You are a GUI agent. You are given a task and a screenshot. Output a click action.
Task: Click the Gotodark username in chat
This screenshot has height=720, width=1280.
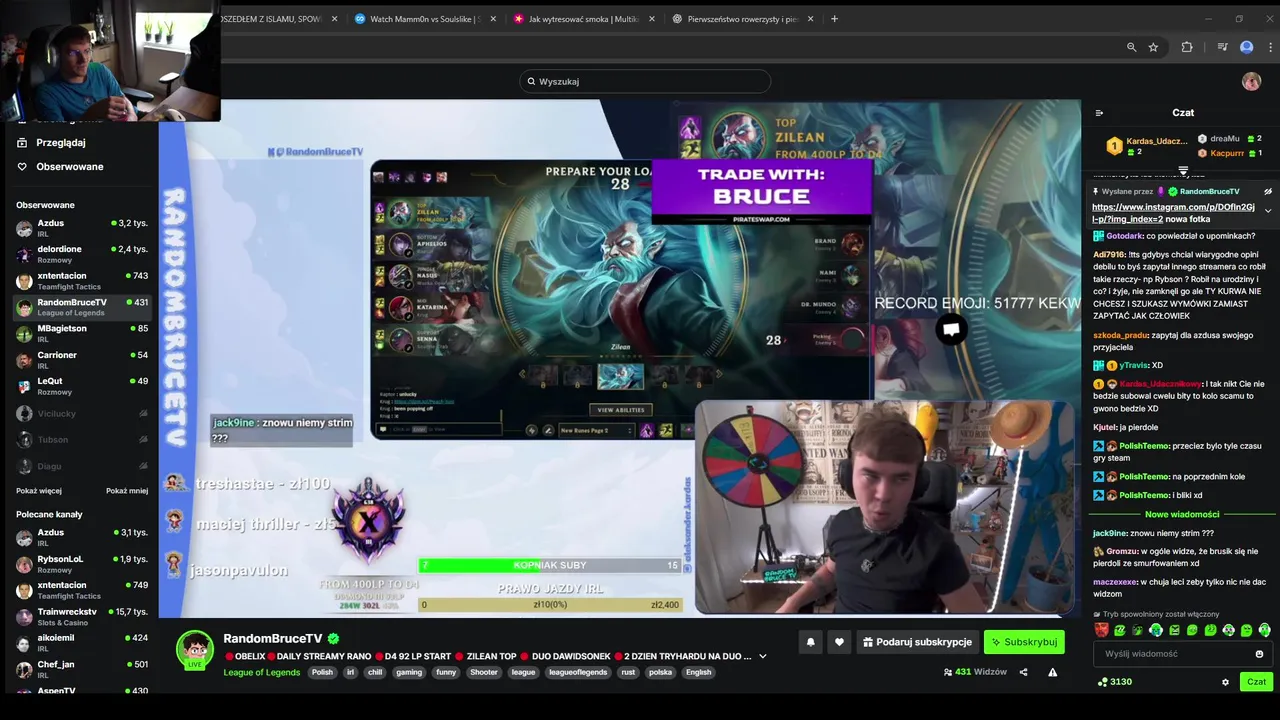[1124, 236]
